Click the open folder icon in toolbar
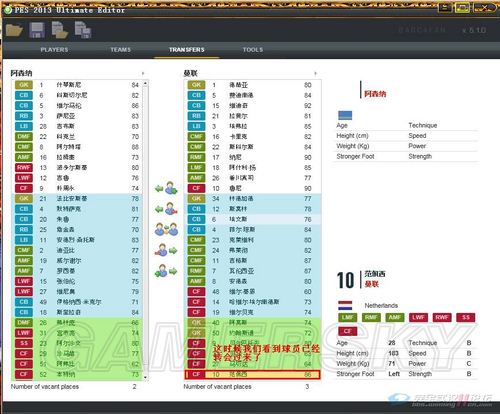Image resolution: width=500 pixels, height=414 pixels. pyautogui.click(x=14, y=30)
